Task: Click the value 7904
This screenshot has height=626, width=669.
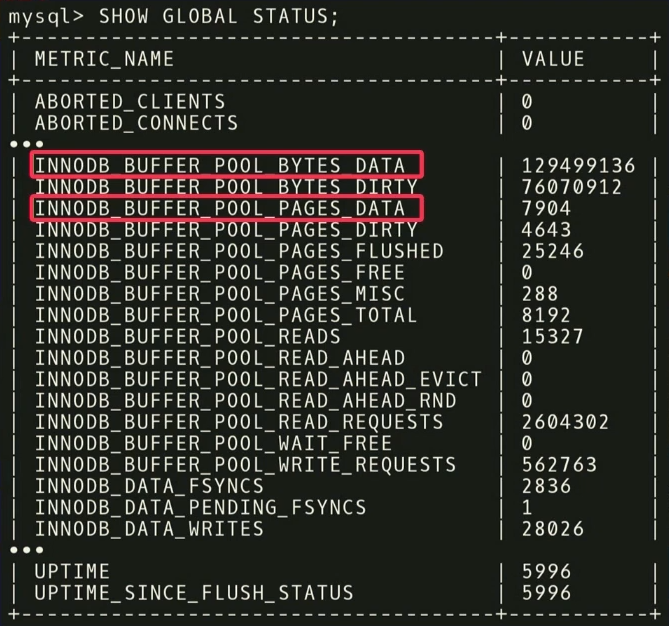Action: coord(546,208)
